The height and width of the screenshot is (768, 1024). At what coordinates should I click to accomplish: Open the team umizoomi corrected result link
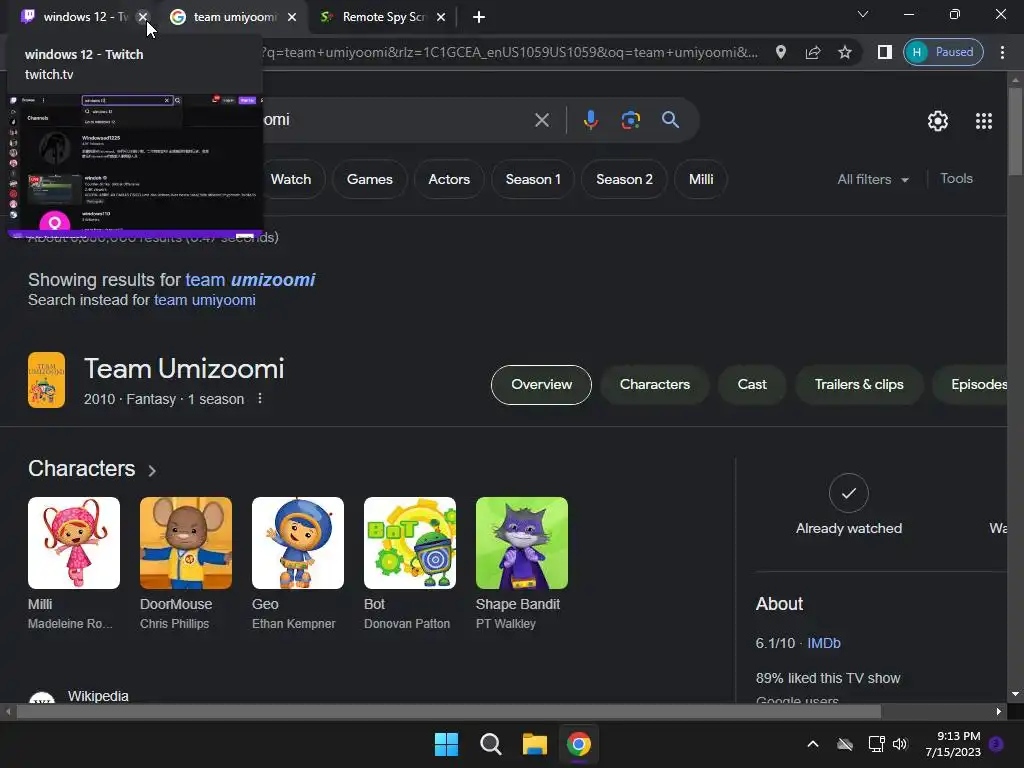point(250,280)
